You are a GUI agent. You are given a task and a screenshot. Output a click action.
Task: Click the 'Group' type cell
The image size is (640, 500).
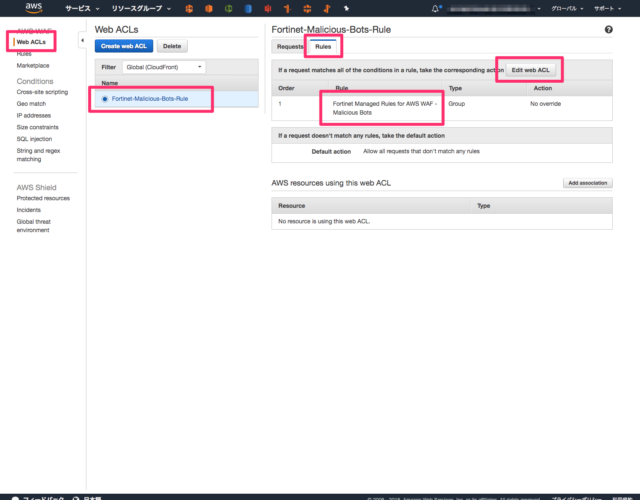[x=456, y=104]
